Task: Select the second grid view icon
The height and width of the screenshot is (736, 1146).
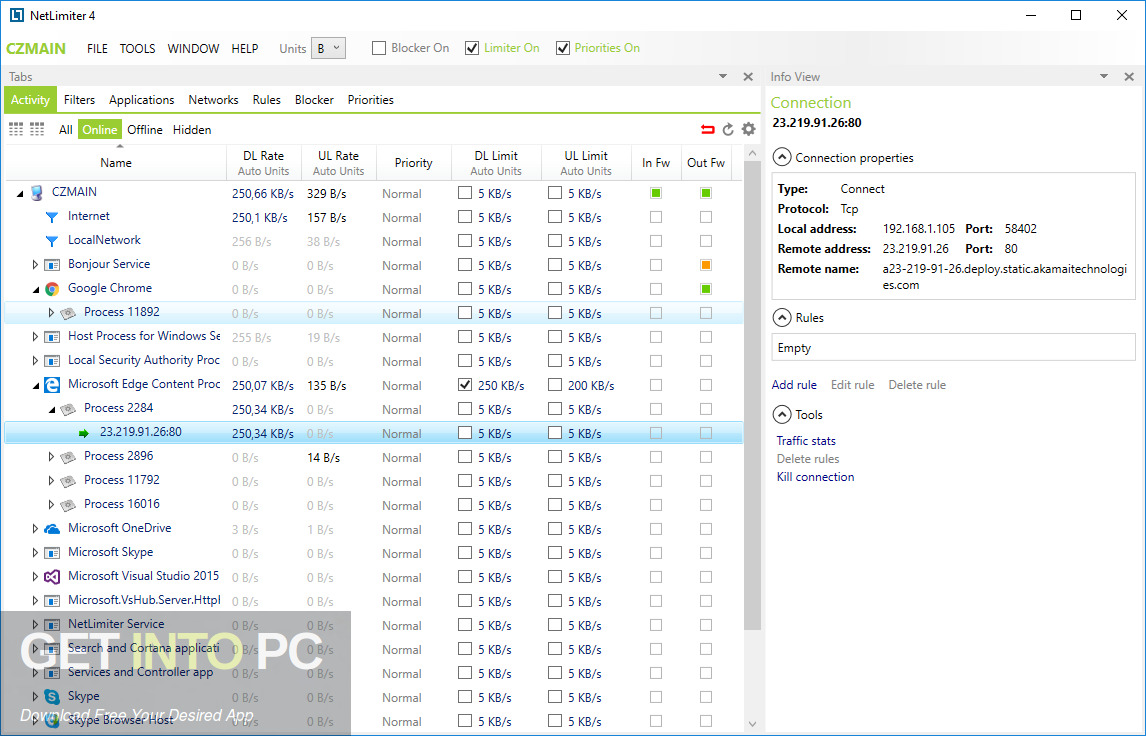Action: pos(37,129)
